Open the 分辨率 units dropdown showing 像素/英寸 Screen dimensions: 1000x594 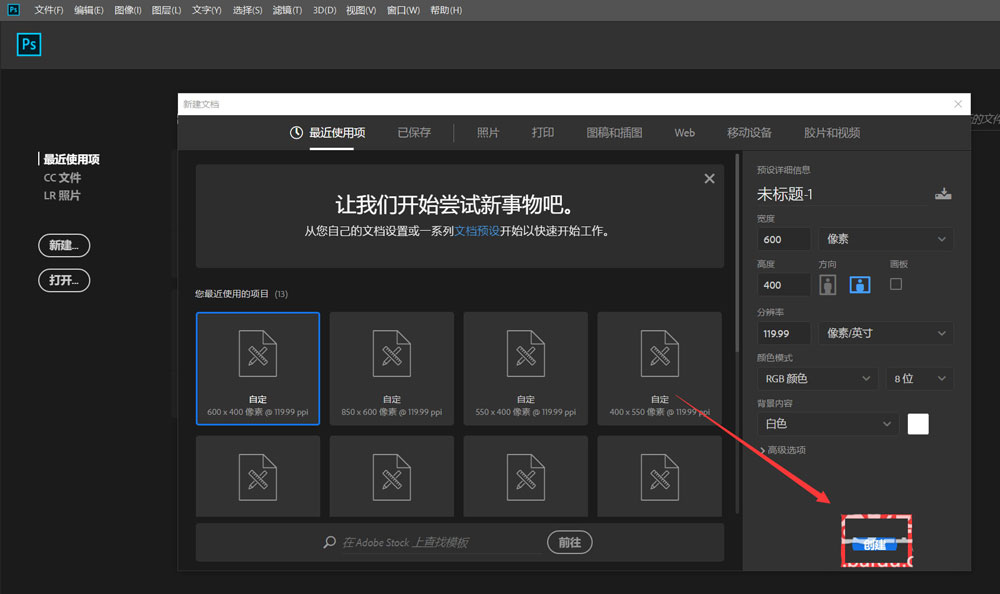tap(884, 333)
